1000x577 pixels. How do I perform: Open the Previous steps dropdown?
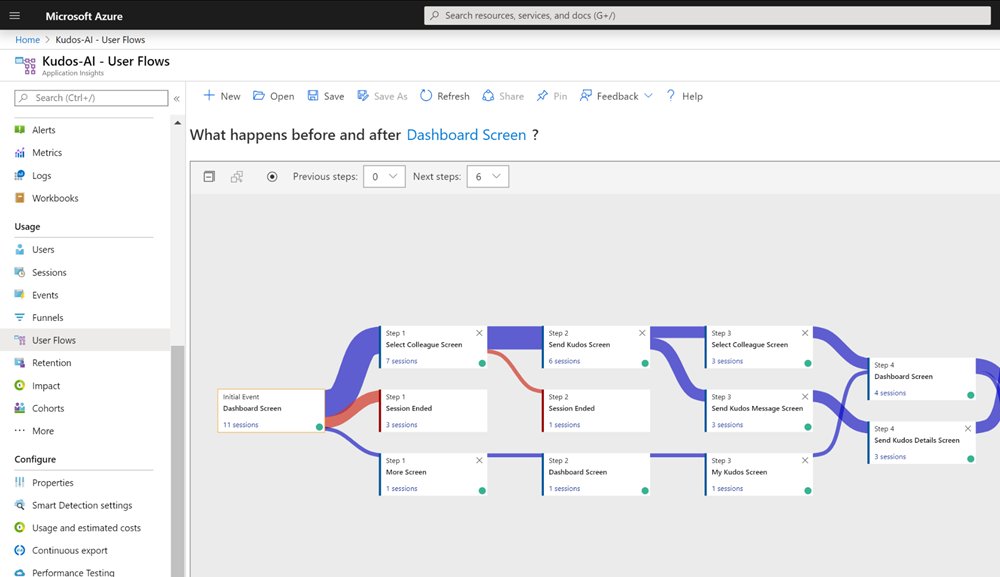(384, 177)
